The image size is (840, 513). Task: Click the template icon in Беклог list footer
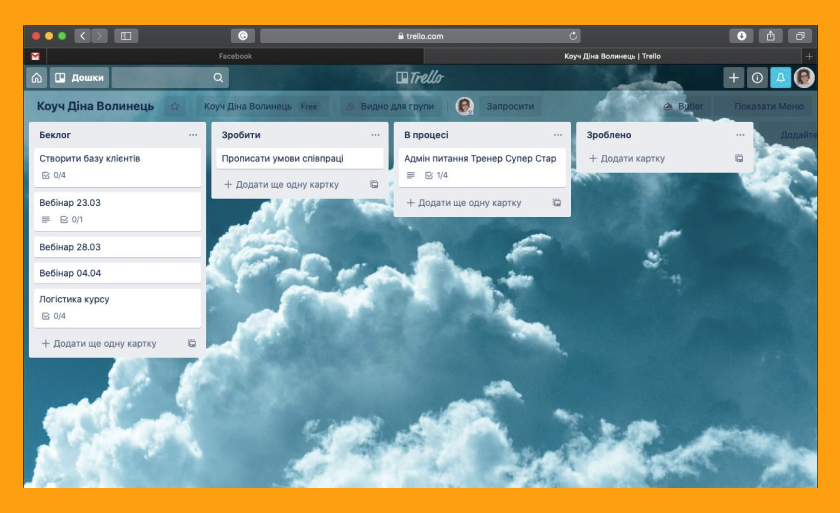192,343
